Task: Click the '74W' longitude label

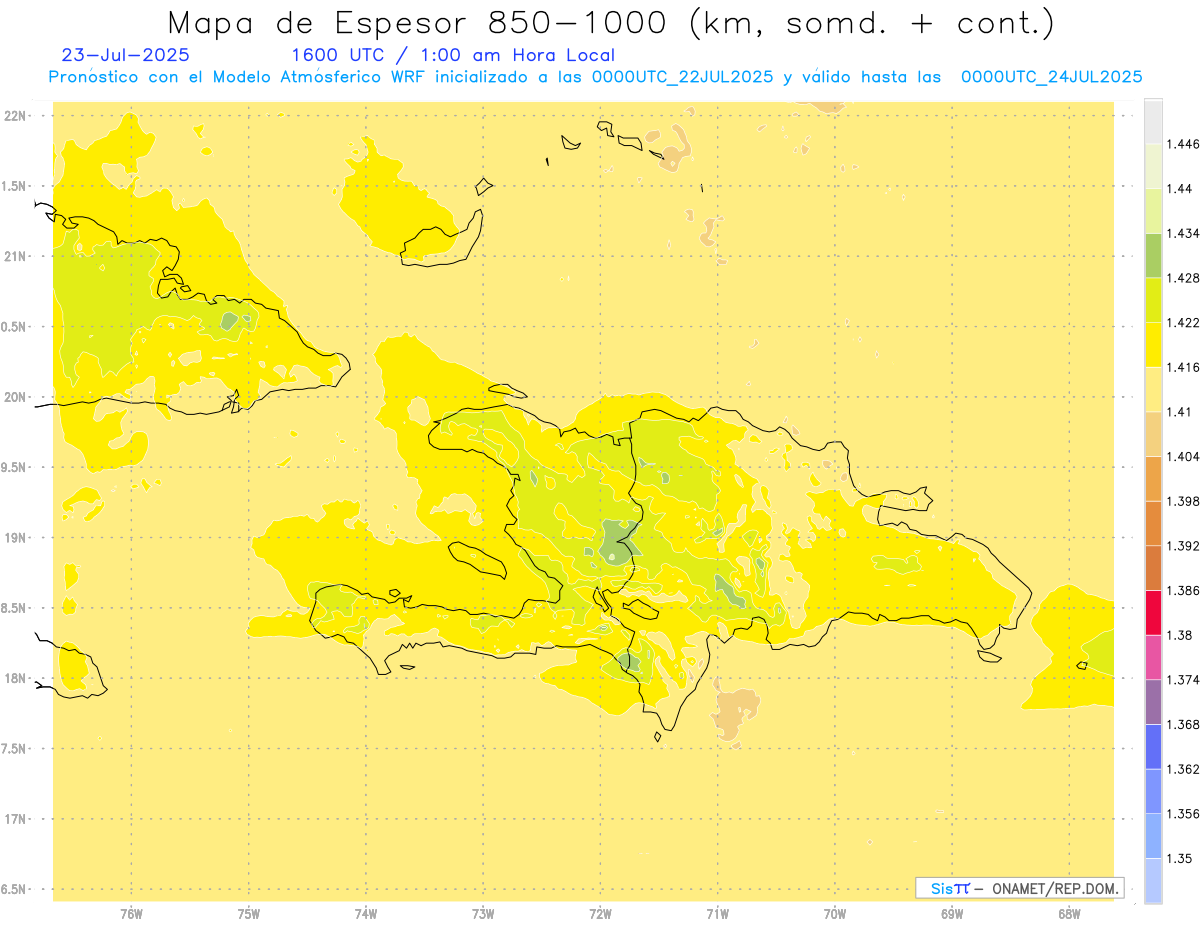Action: pos(365,913)
